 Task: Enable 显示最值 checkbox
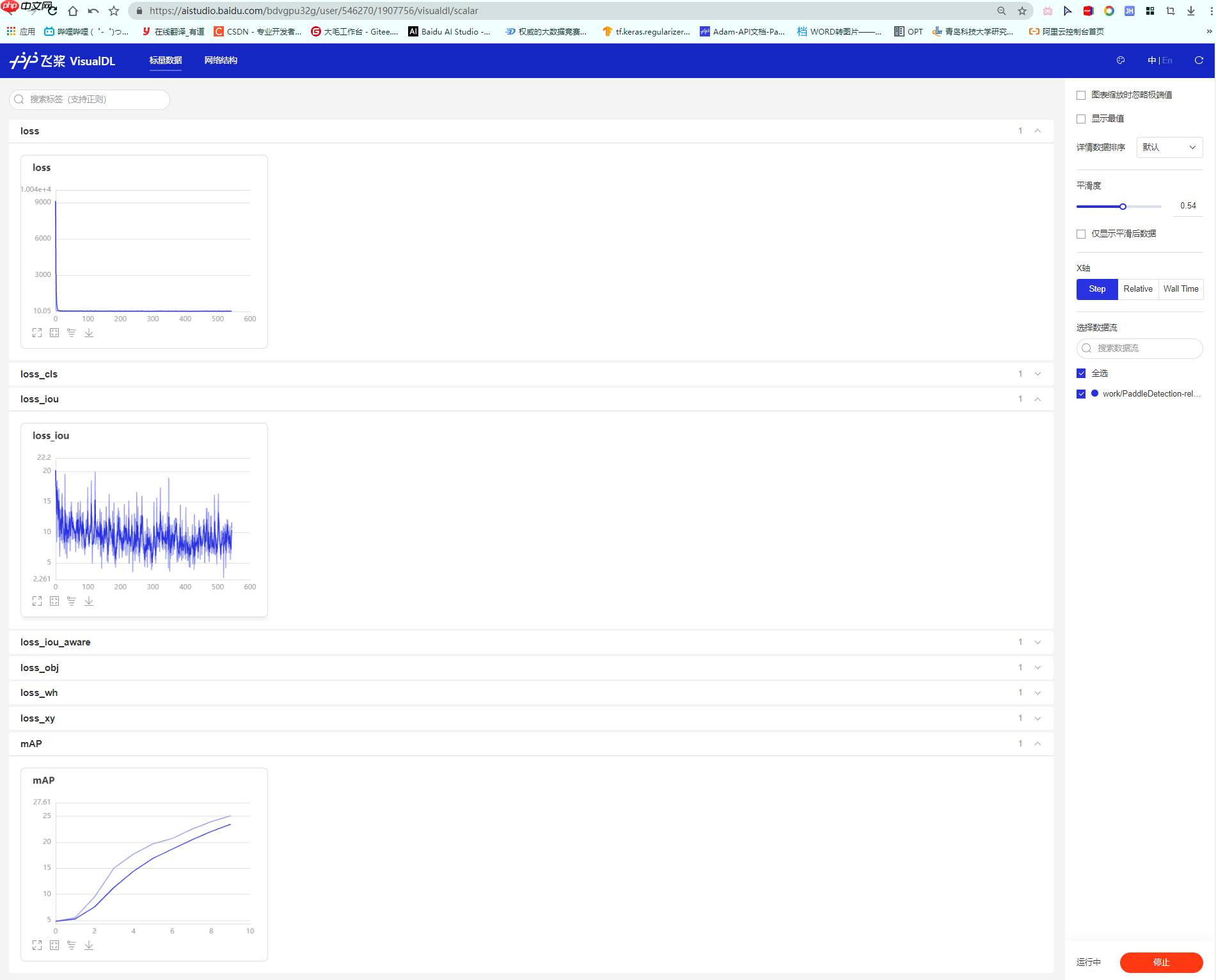click(1081, 119)
